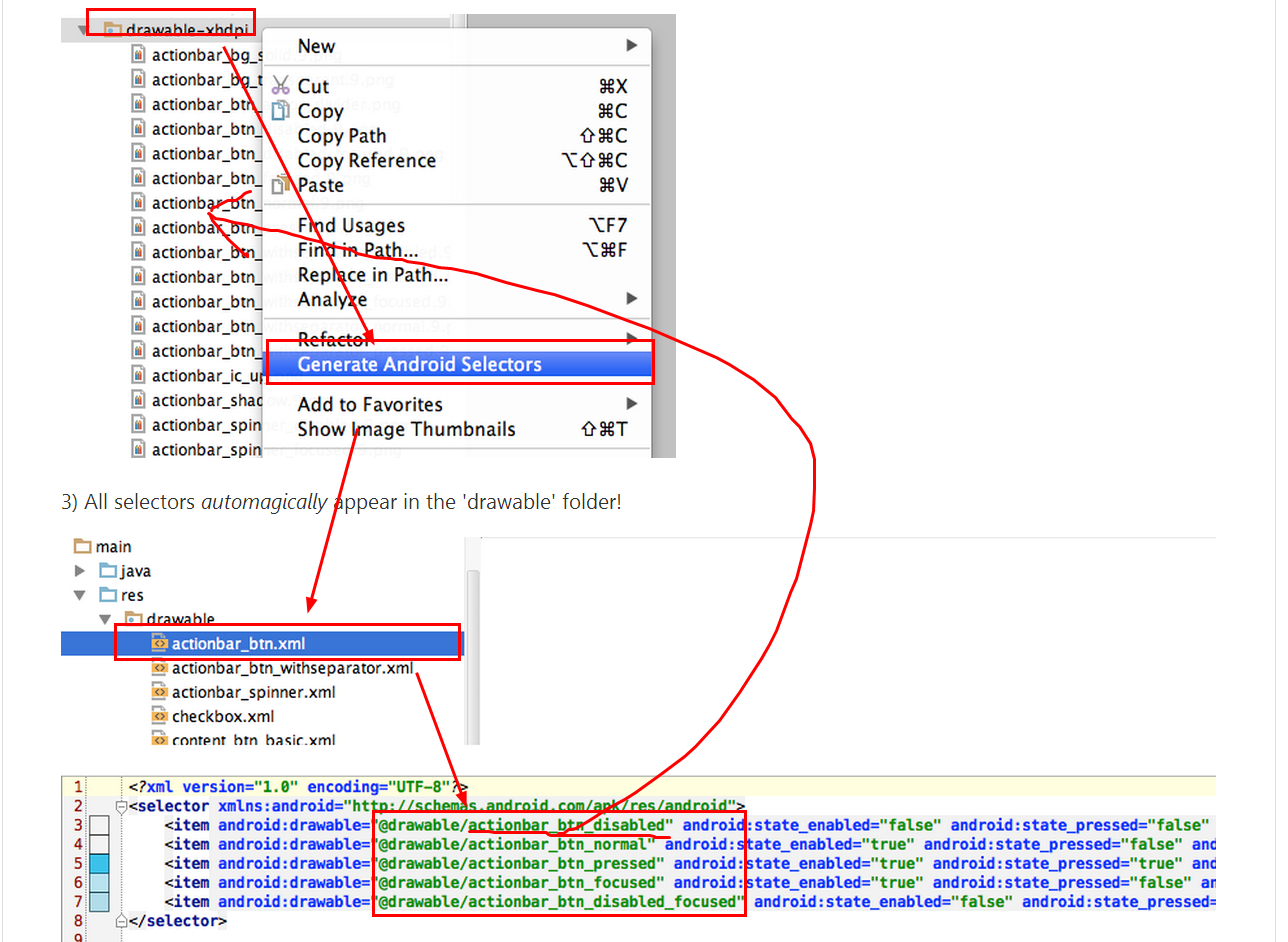This screenshot has height=942, width=1288.
Task: Select Find in Path... menu entry
Action: coord(358,250)
